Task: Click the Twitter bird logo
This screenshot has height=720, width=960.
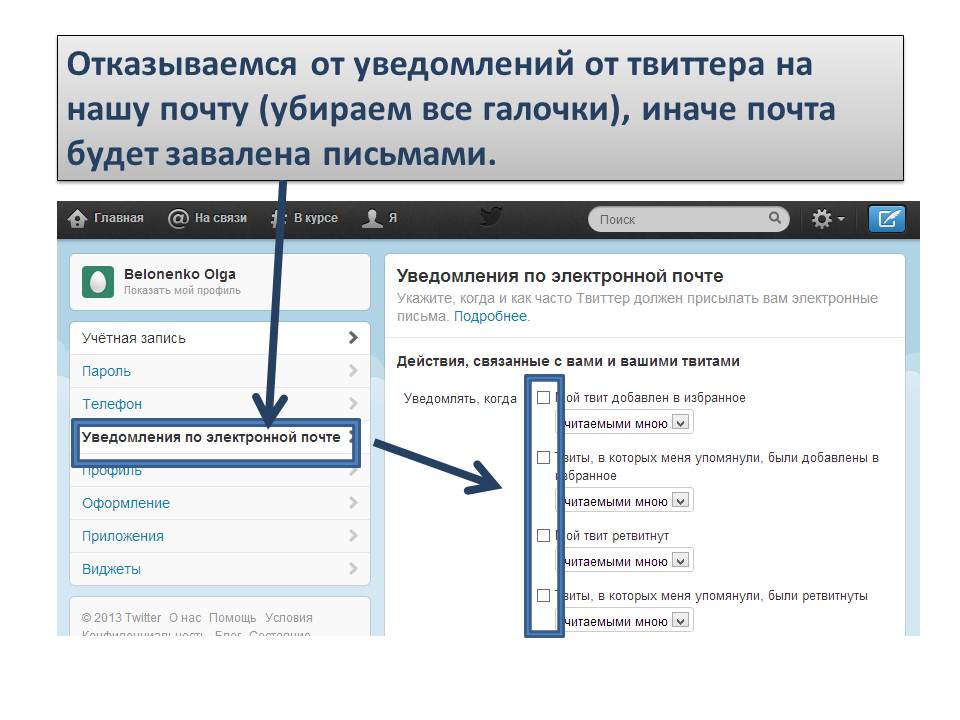Action: pyautogui.click(x=490, y=216)
